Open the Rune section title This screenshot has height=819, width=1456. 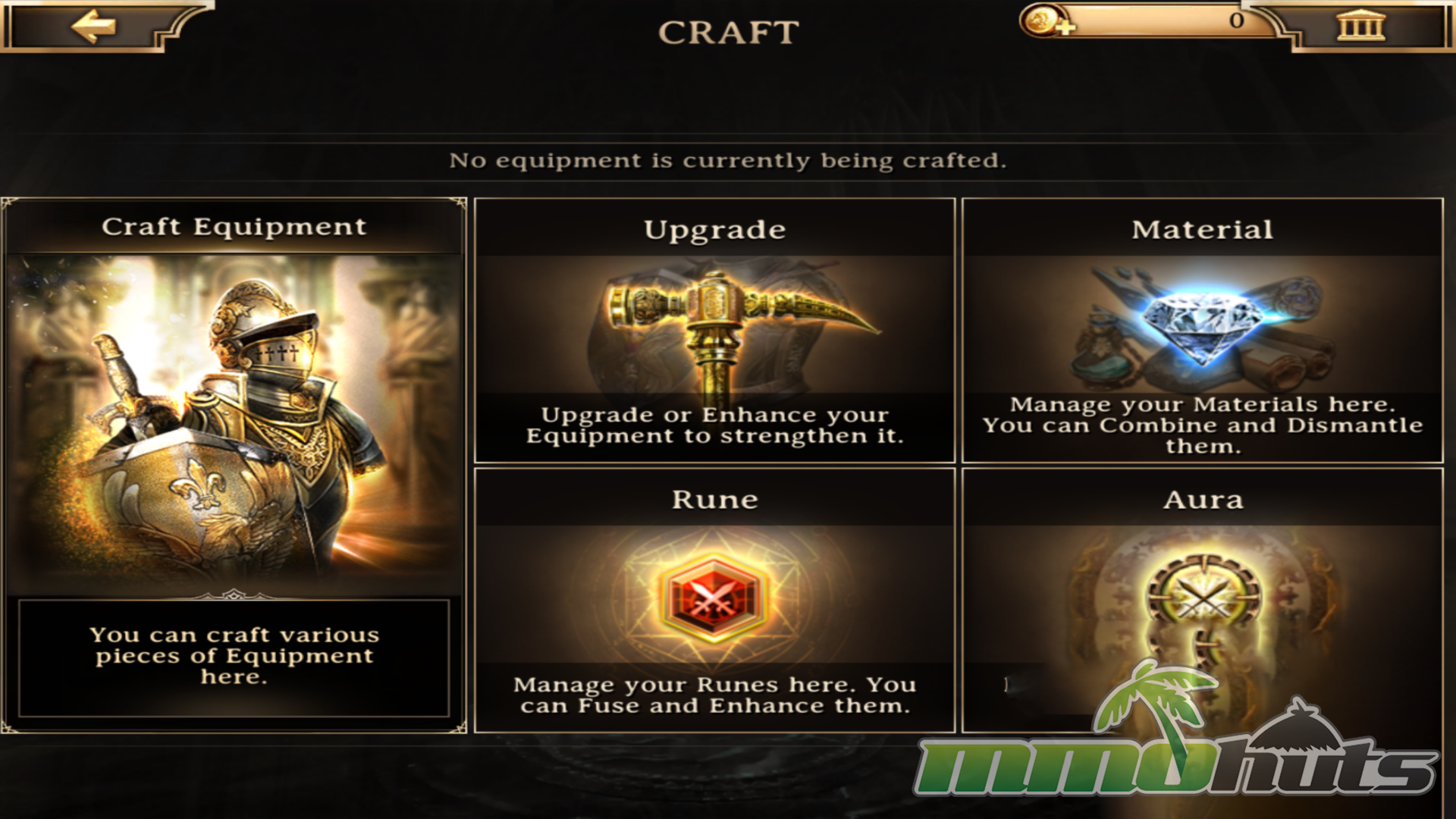tap(714, 500)
